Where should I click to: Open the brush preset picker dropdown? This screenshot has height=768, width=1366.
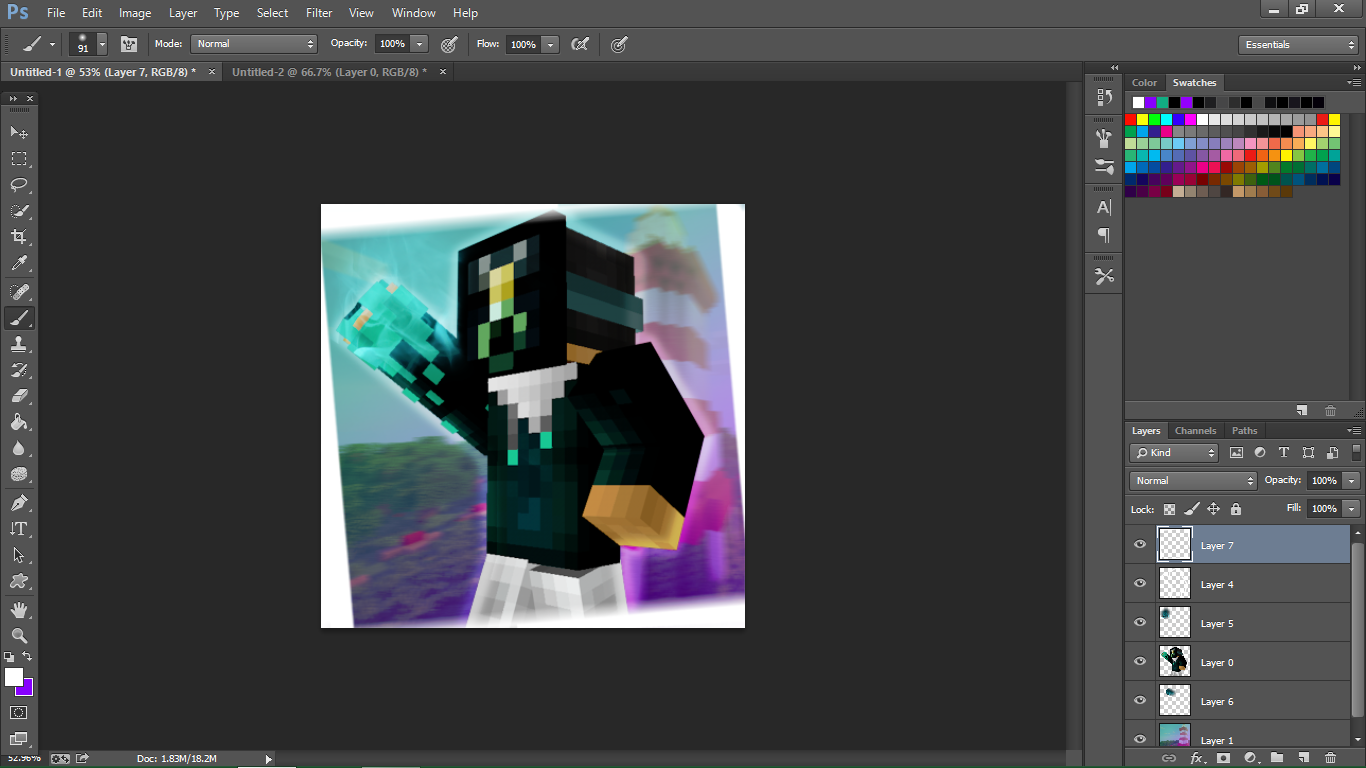(102, 45)
